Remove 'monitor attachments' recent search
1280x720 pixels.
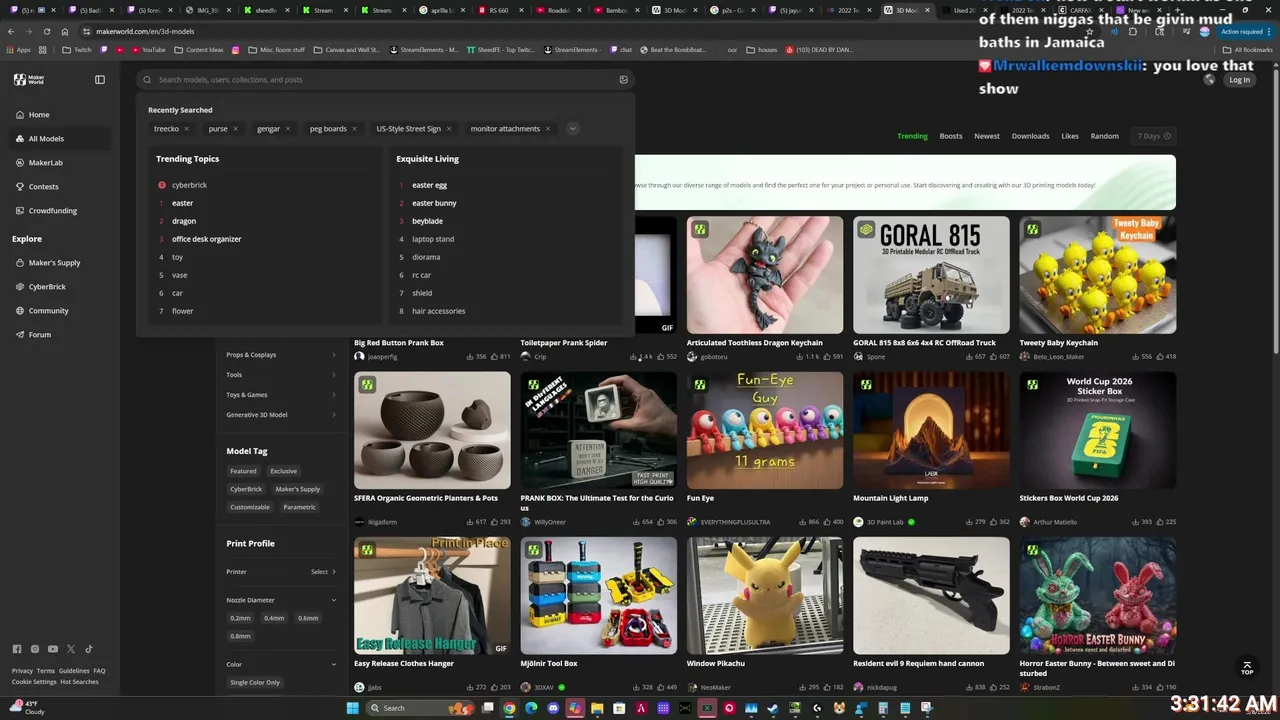[548, 128]
